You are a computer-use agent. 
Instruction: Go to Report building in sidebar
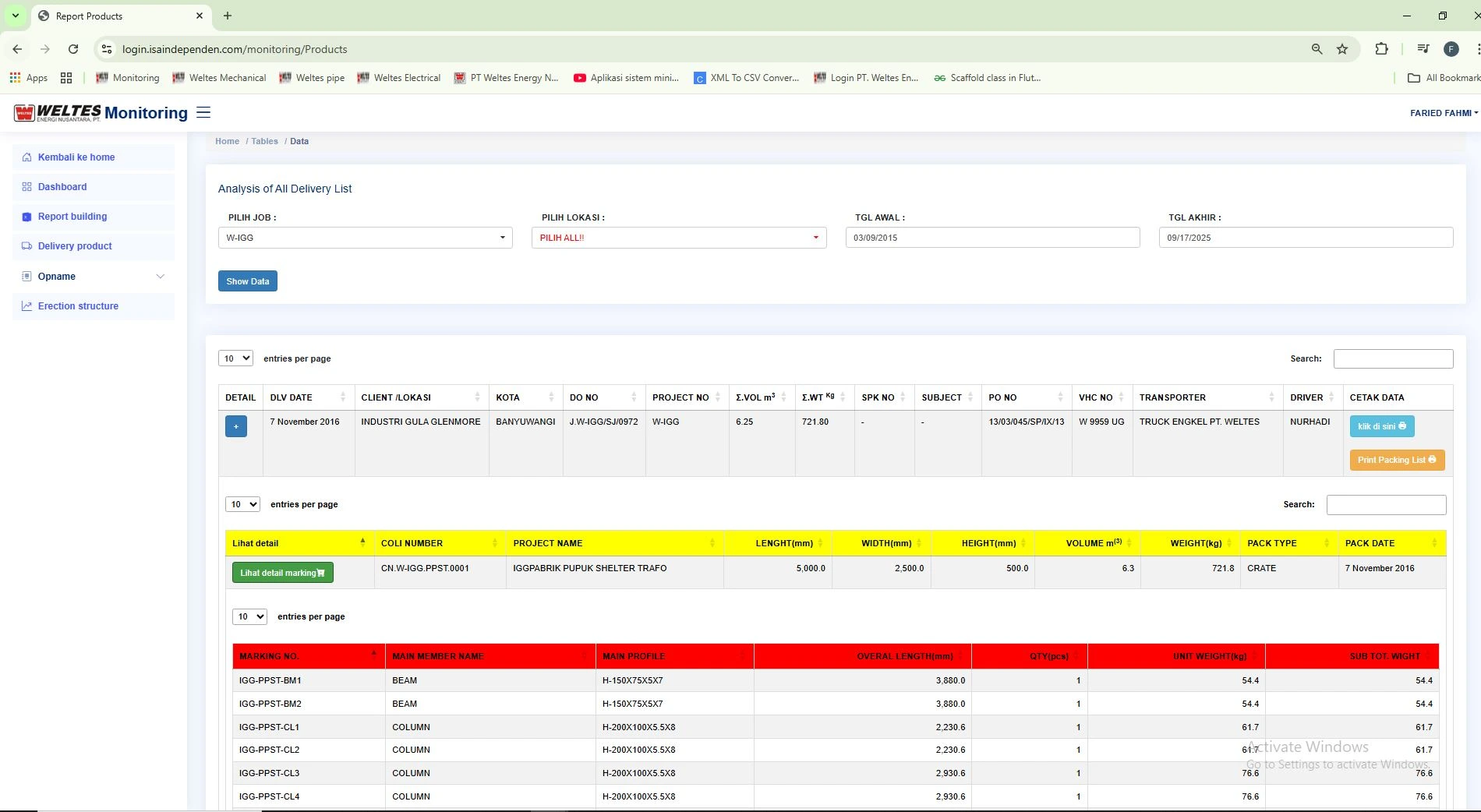[x=72, y=217]
